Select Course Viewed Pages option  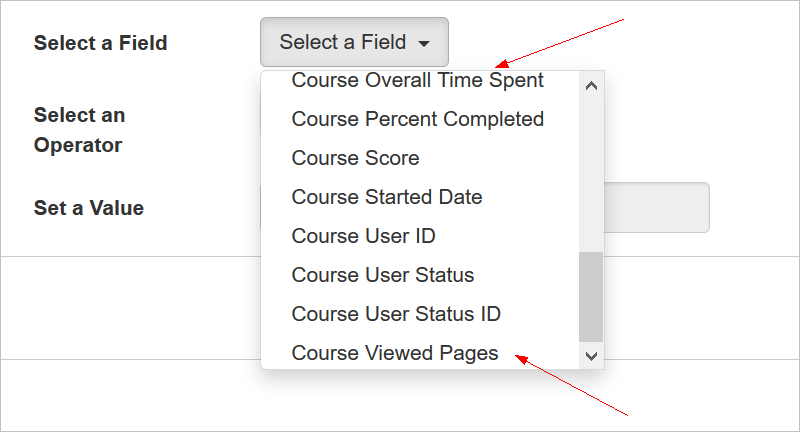(394, 353)
